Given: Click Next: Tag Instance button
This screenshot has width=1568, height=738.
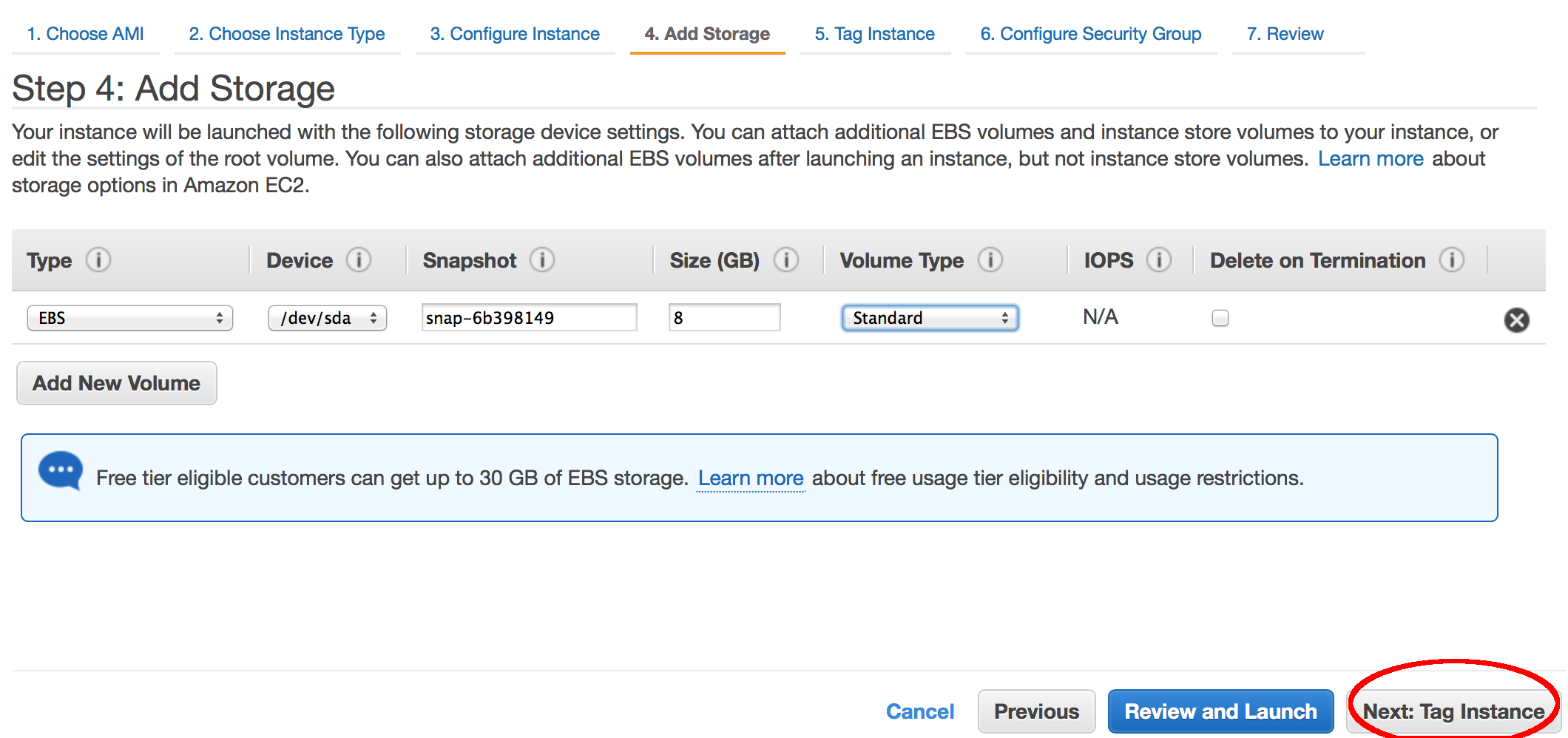Looking at the screenshot, I should 1453,711.
